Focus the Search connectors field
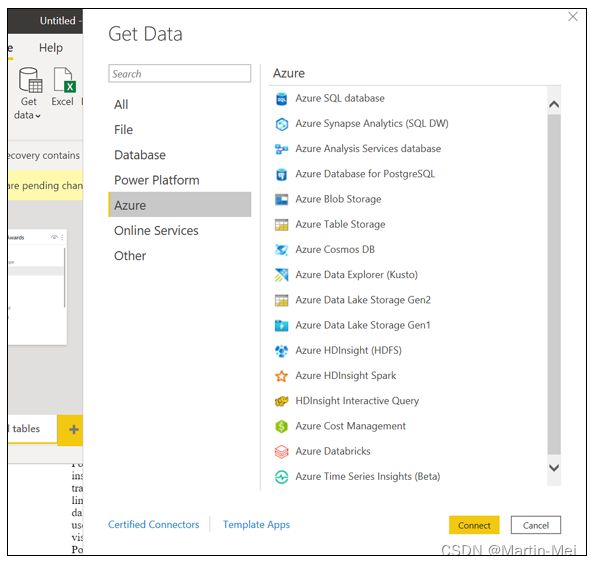This screenshot has width=591, height=566. [x=179, y=73]
